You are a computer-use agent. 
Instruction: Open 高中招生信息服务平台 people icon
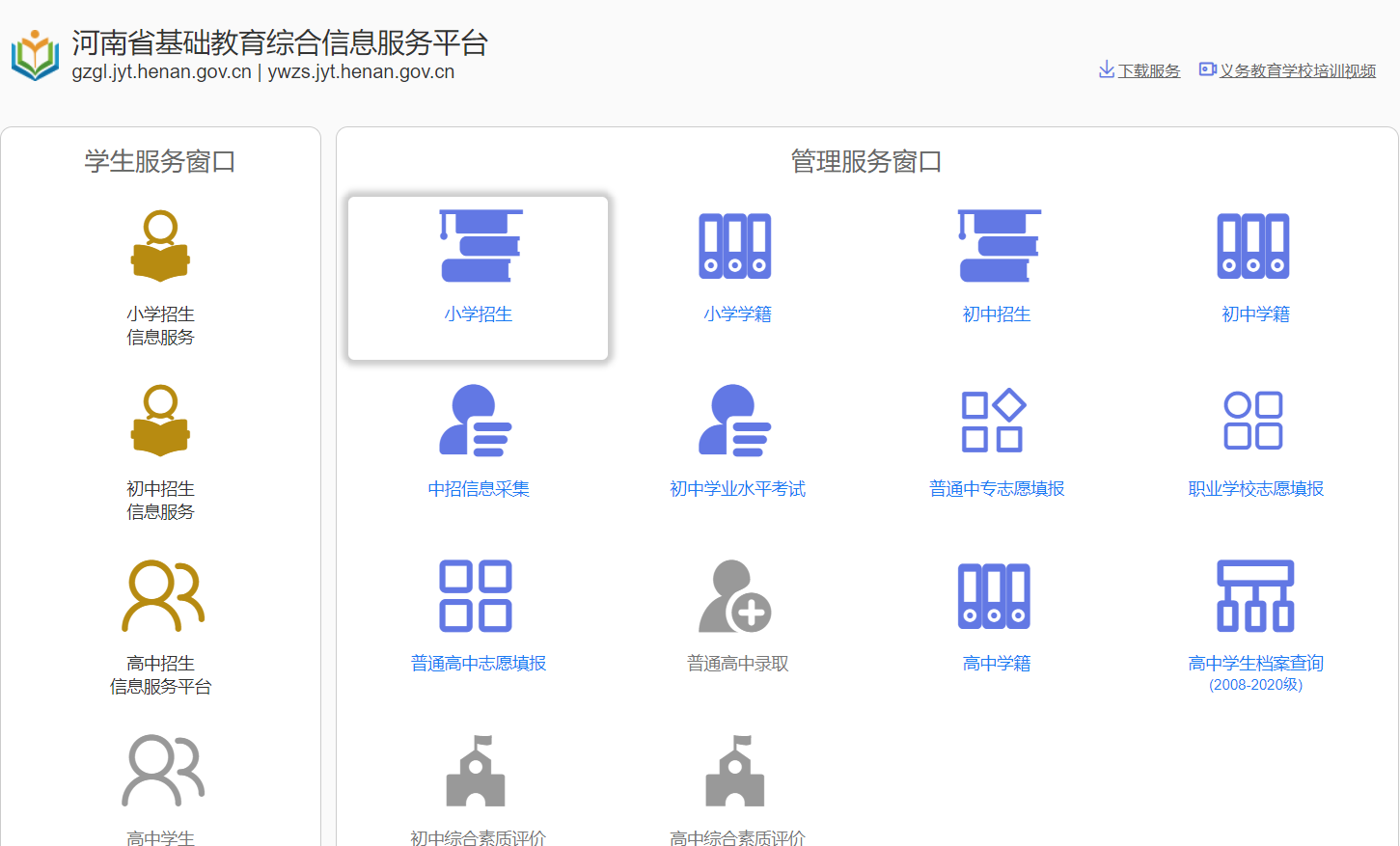pyautogui.click(x=162, y=596)
